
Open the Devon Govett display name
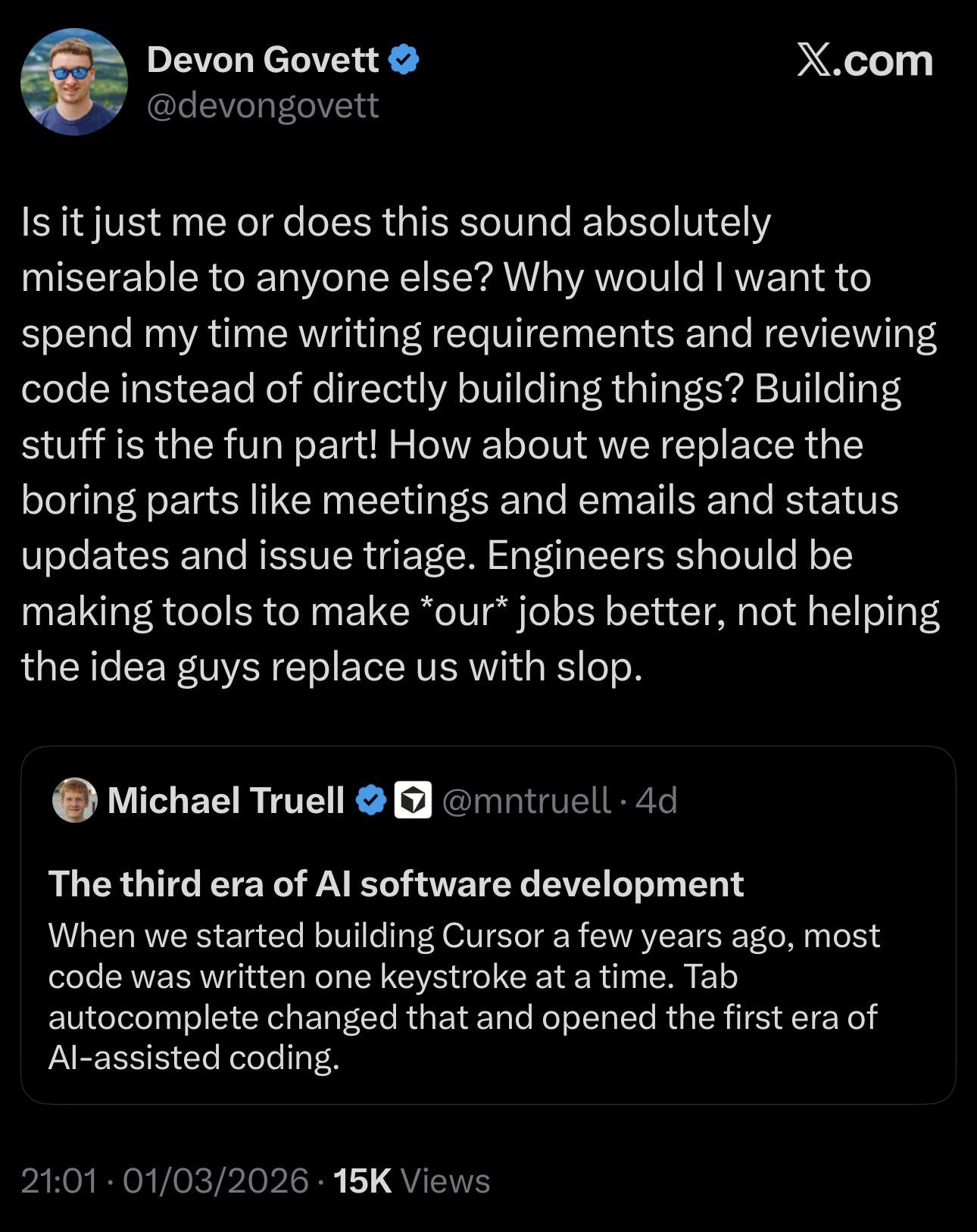point(262,59)
